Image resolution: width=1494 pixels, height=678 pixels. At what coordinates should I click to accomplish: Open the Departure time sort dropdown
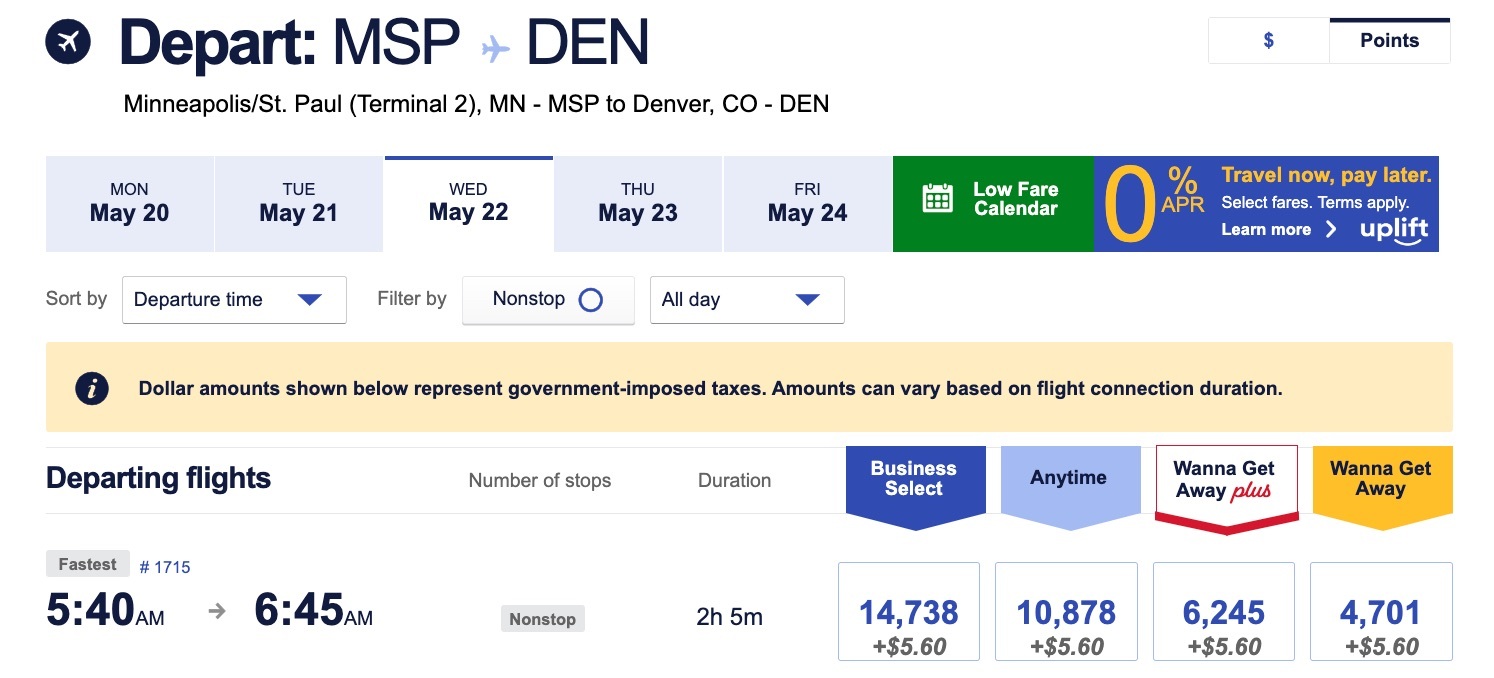(x=234, y=299)
